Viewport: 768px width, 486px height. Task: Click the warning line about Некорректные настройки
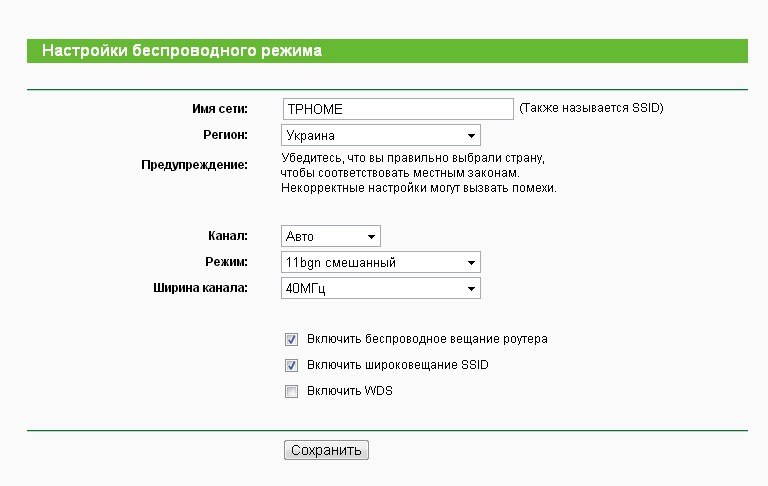418,188
